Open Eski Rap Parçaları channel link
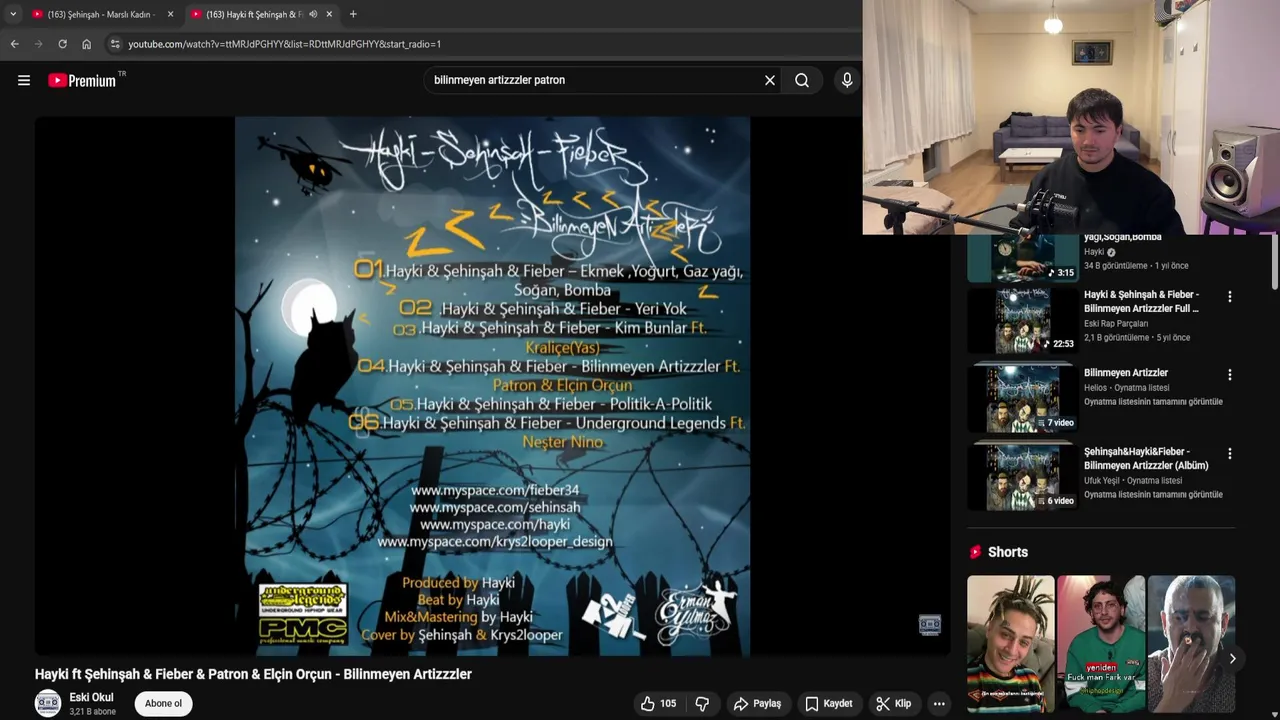The height and width of the screenshot is (720, 1280). [x=1116, y=324]
